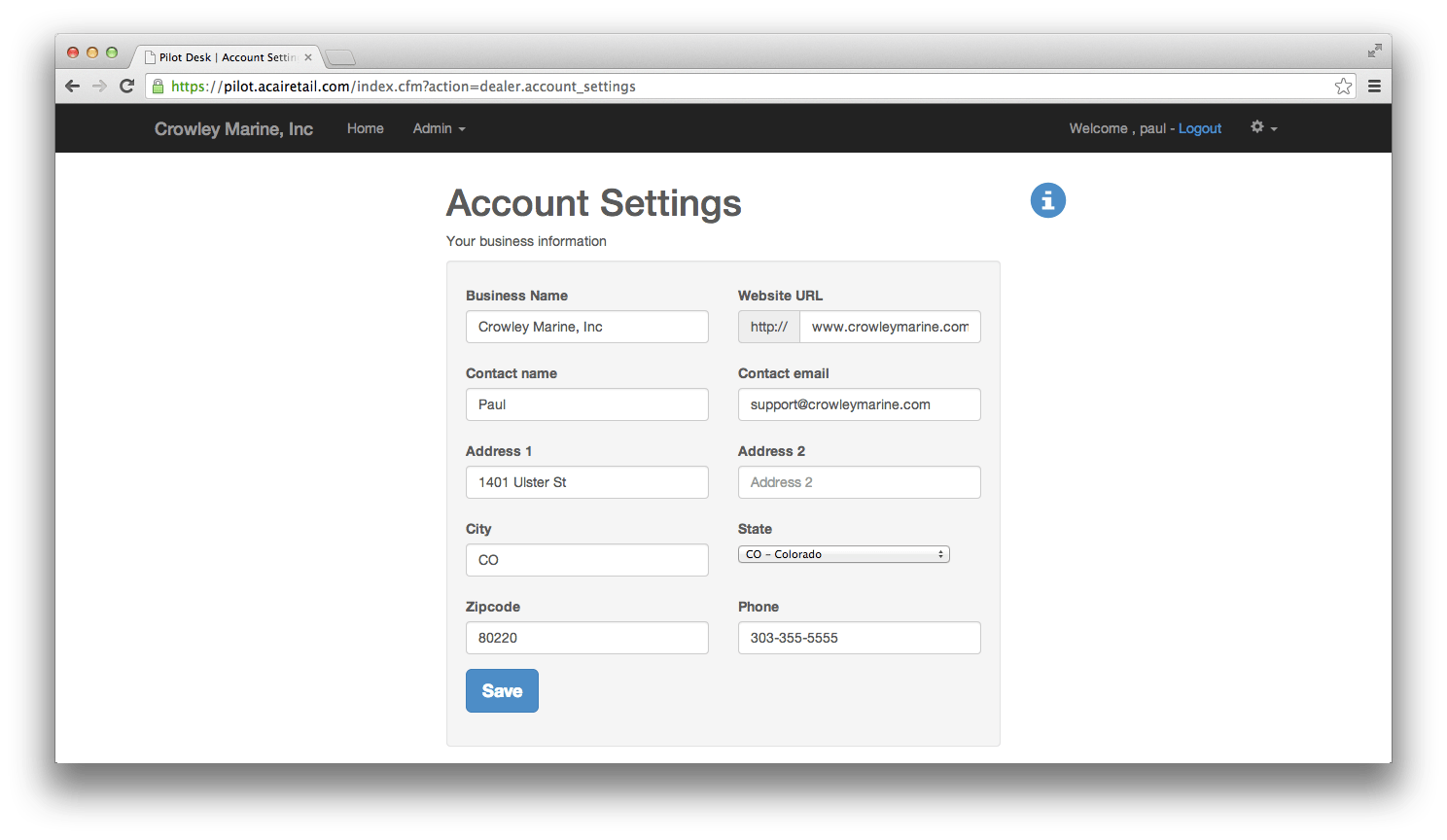Click the Contact email field
The width and height of the screenshot is (1447, 840).
pos(858,404)
